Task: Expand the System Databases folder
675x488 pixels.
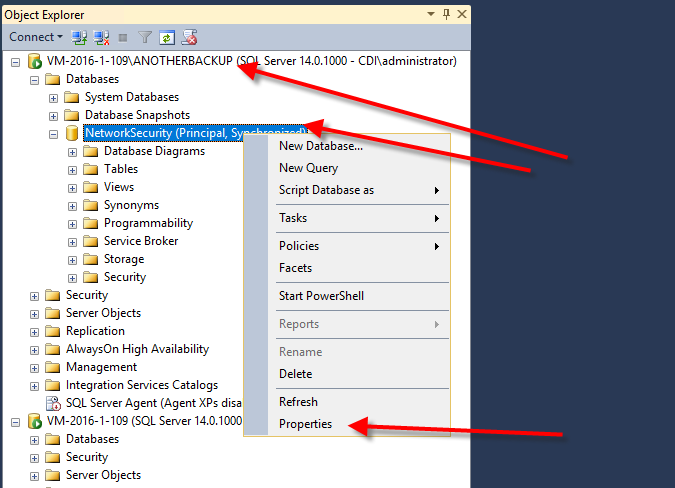Action: [53, 99]
